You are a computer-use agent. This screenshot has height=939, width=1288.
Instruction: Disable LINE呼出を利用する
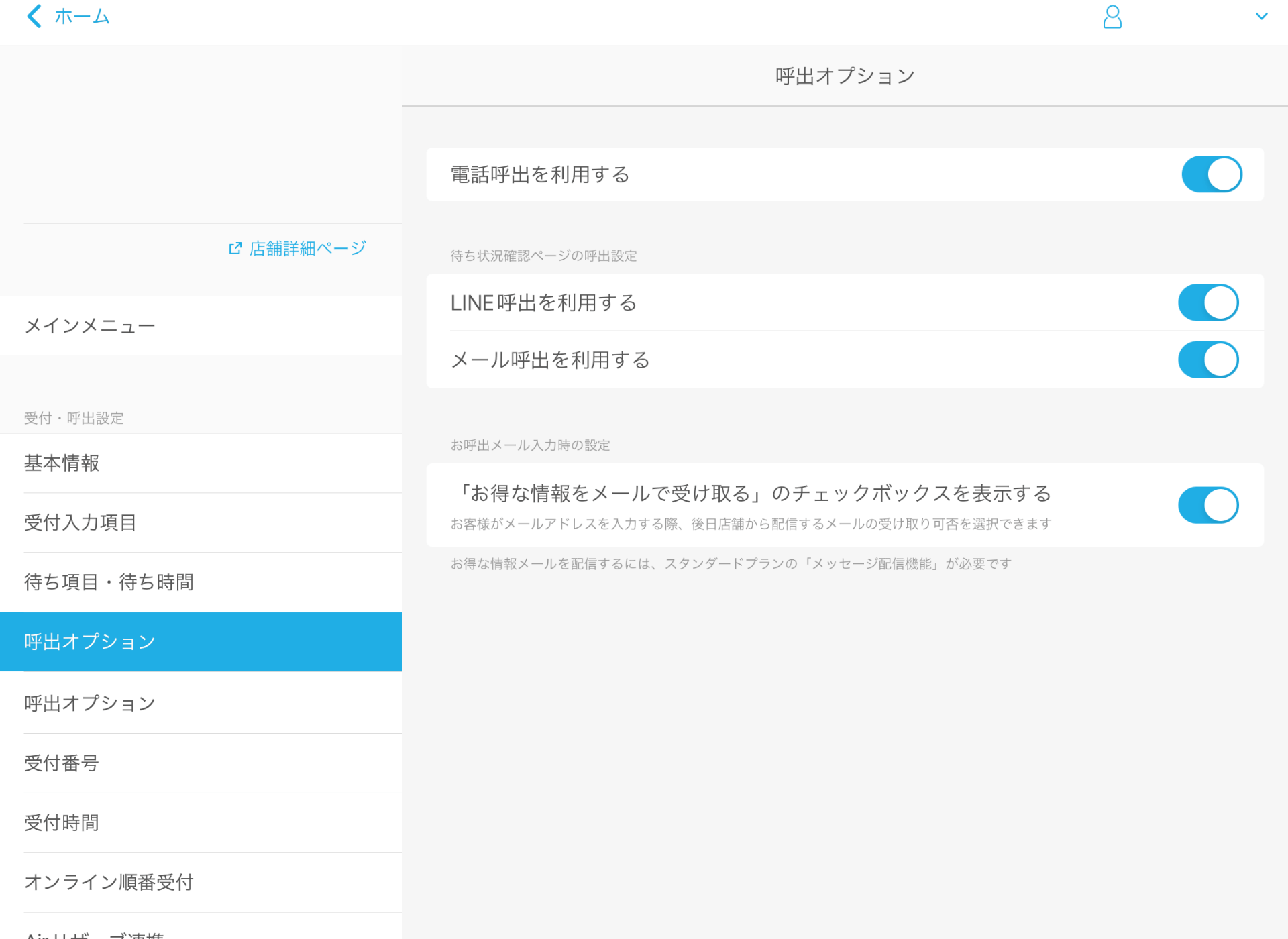coord(1208,302)
